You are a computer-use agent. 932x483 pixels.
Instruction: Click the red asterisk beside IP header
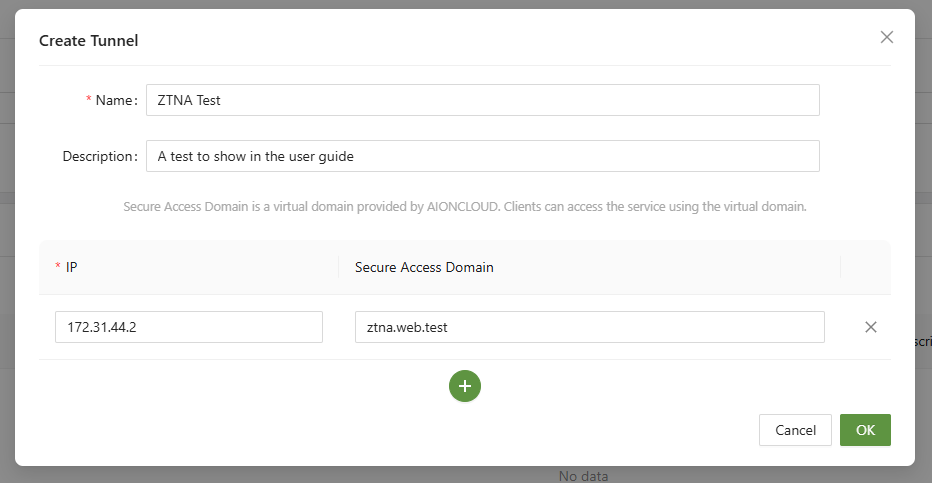(57, 268)
